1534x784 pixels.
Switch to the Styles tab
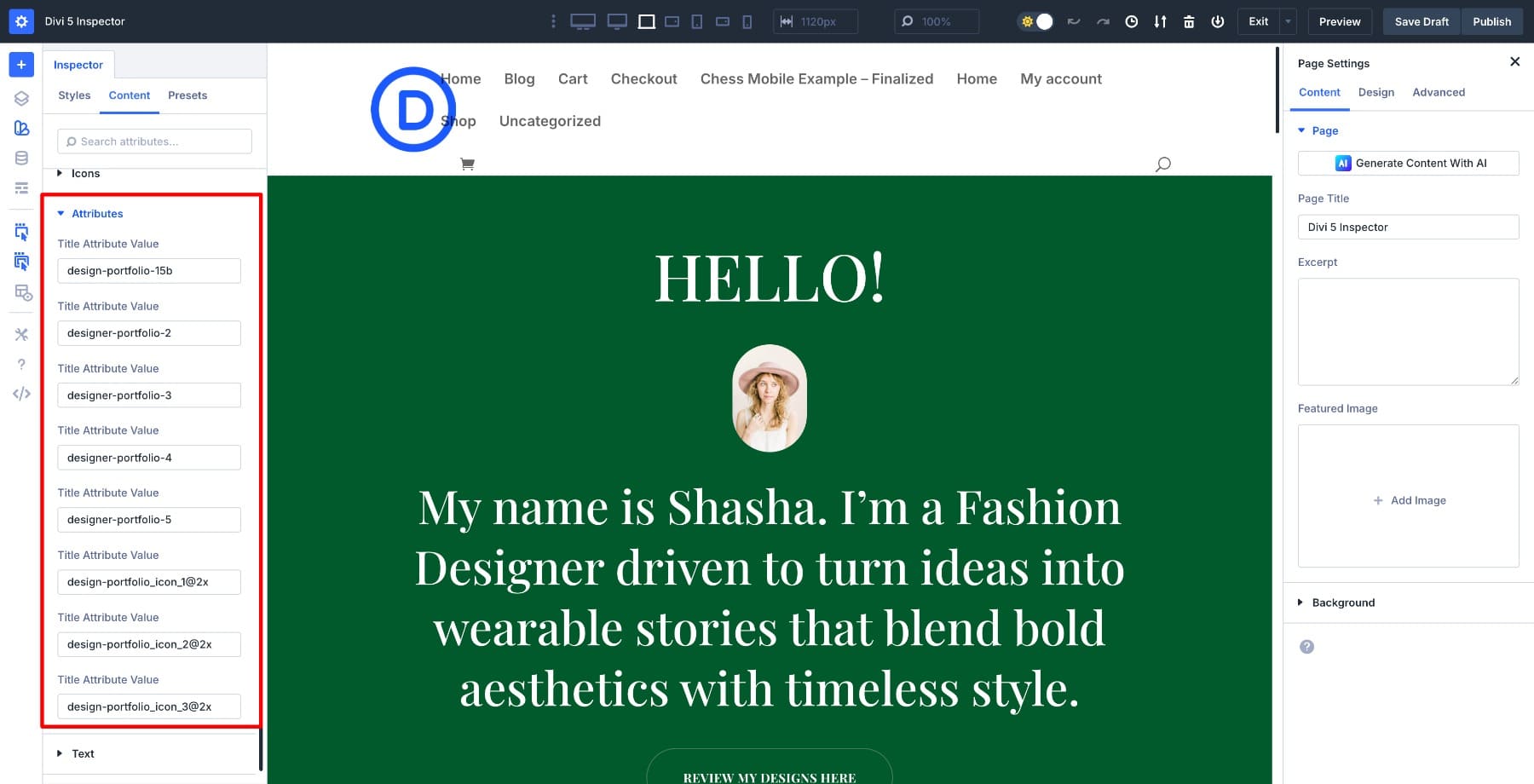74,95
